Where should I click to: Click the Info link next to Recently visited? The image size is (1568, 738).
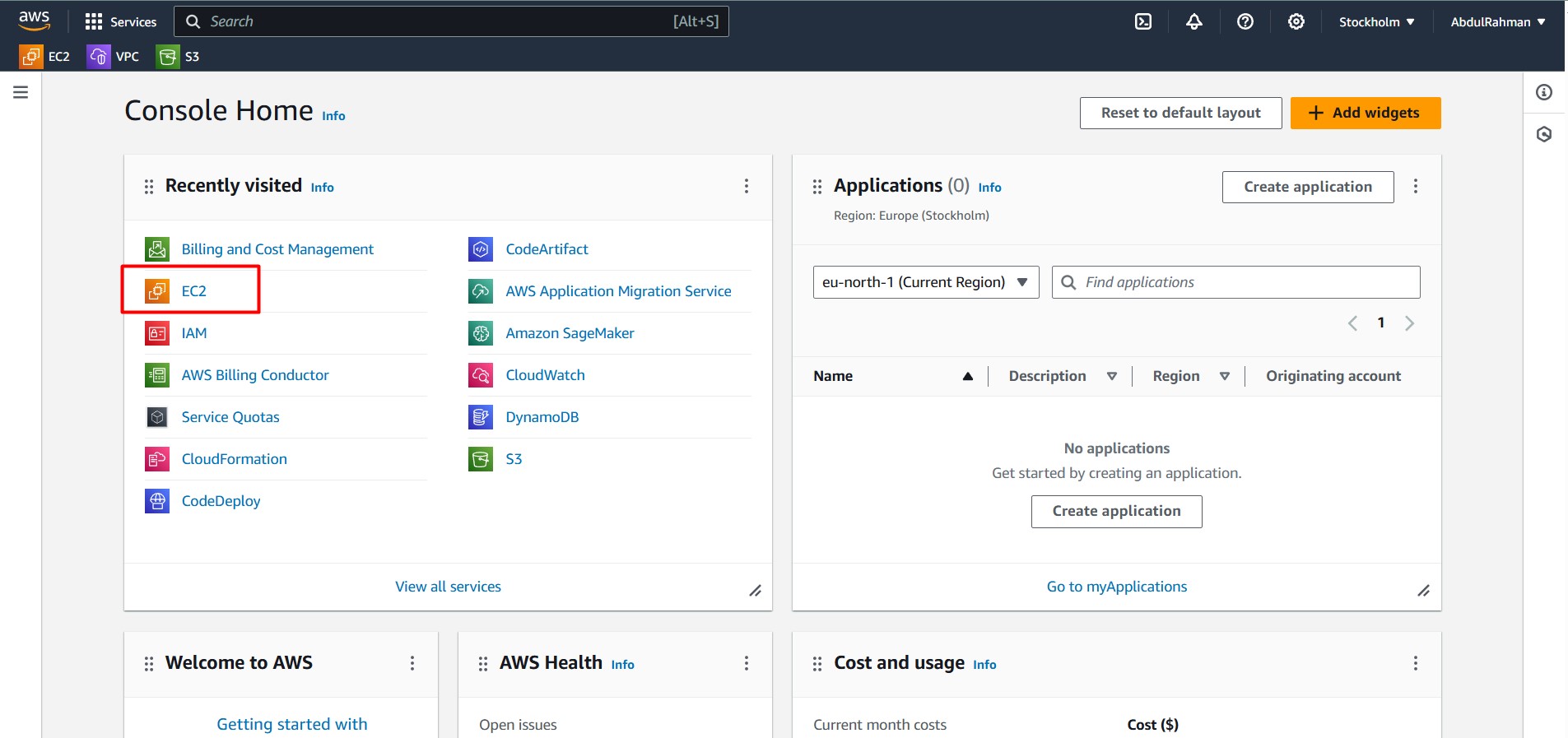click(x=322, y=188)
